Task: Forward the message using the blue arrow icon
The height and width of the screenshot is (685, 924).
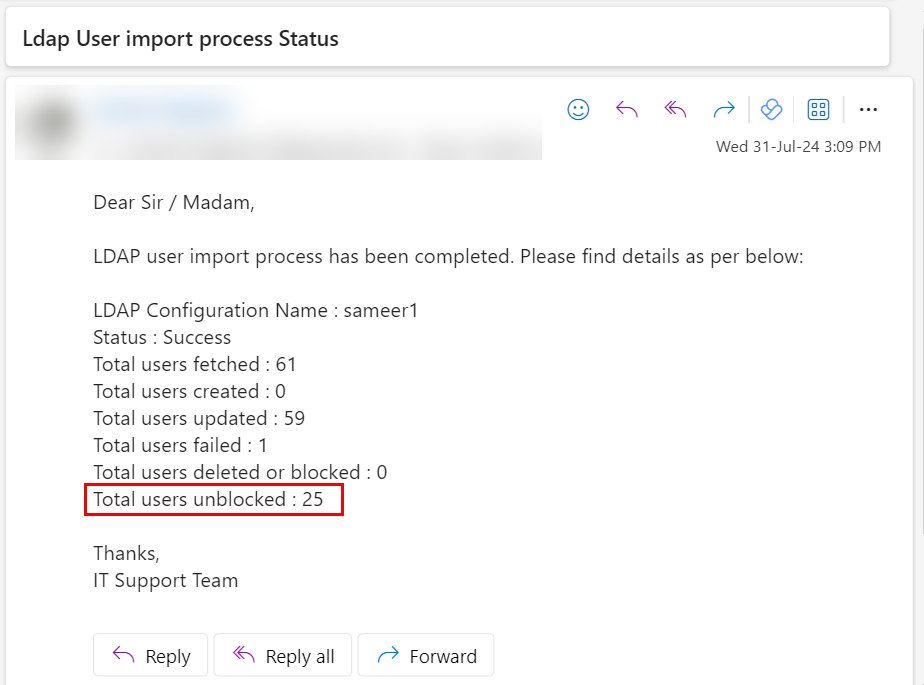Action: pyautogui.click(x=724, y=109)
